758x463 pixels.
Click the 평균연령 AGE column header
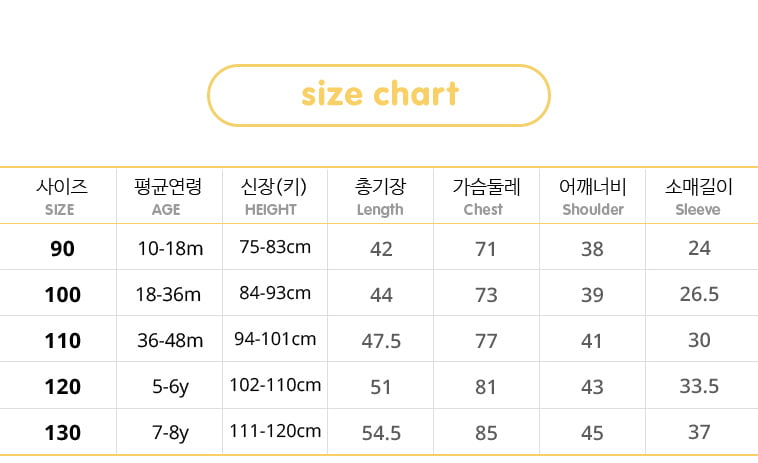[x=168, y=196]
